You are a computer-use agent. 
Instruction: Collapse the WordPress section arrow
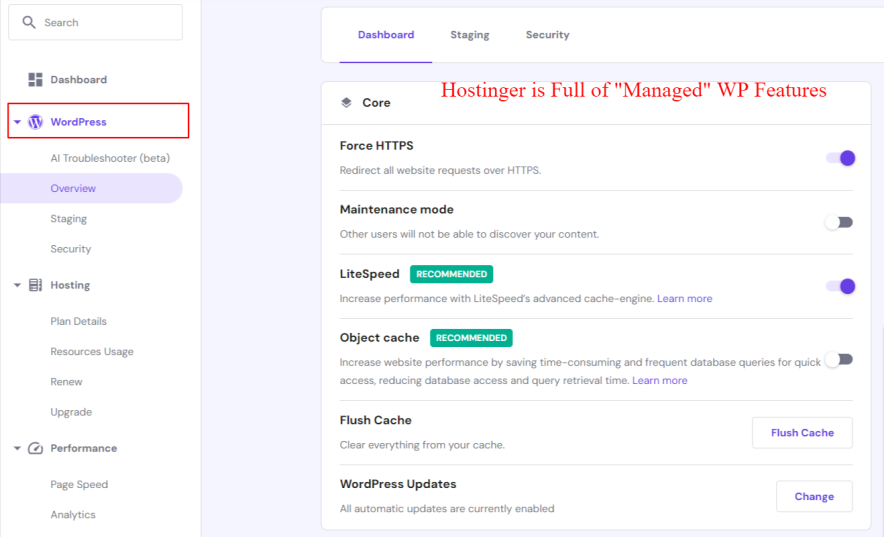17,122
